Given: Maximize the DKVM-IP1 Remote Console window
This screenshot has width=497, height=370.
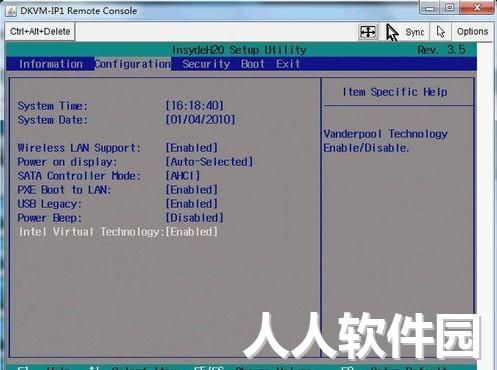Looking at the screenshot, I should click(449, 8).
